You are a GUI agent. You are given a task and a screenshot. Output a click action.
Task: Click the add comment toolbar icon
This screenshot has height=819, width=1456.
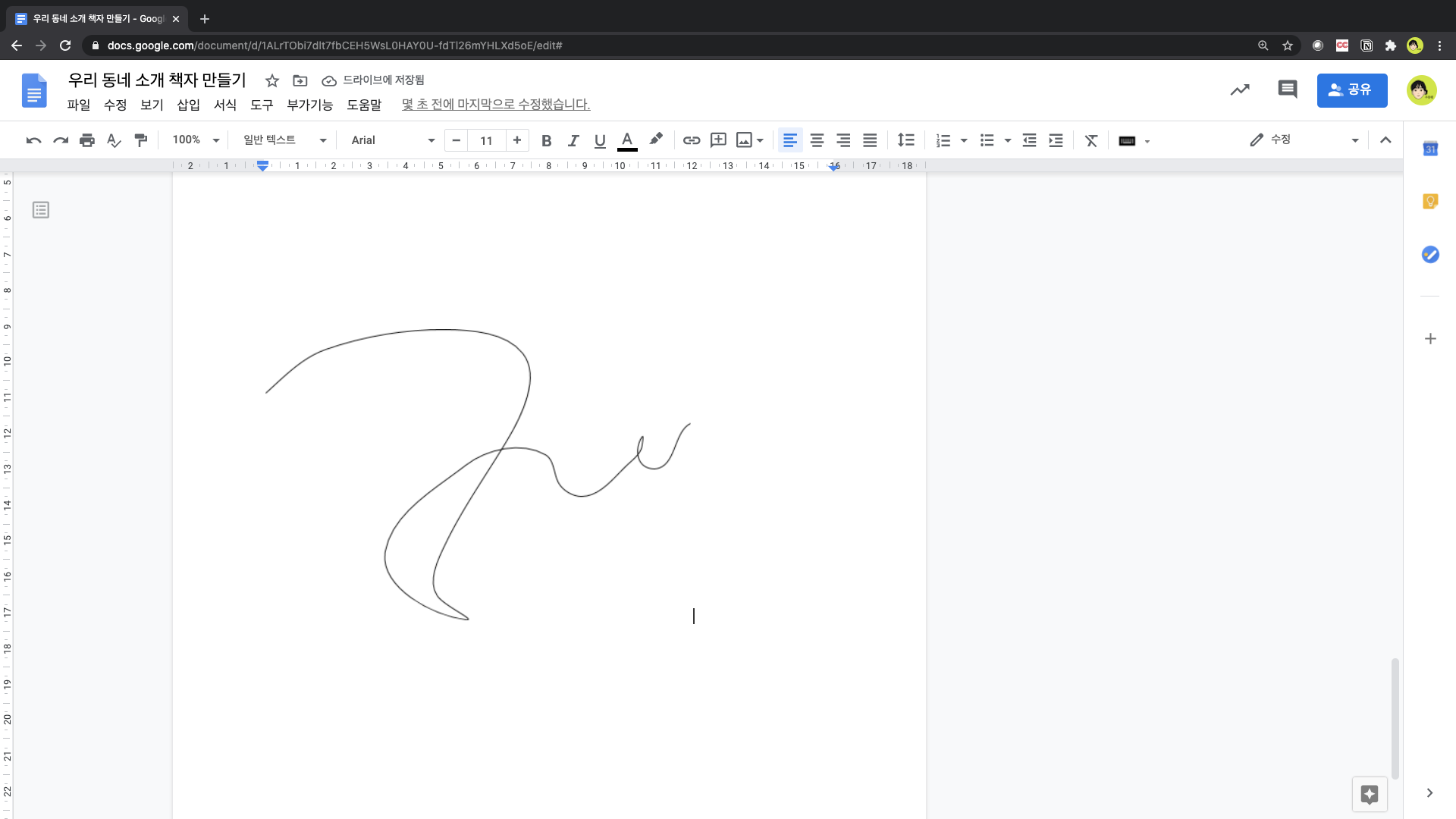pos(718,140)
